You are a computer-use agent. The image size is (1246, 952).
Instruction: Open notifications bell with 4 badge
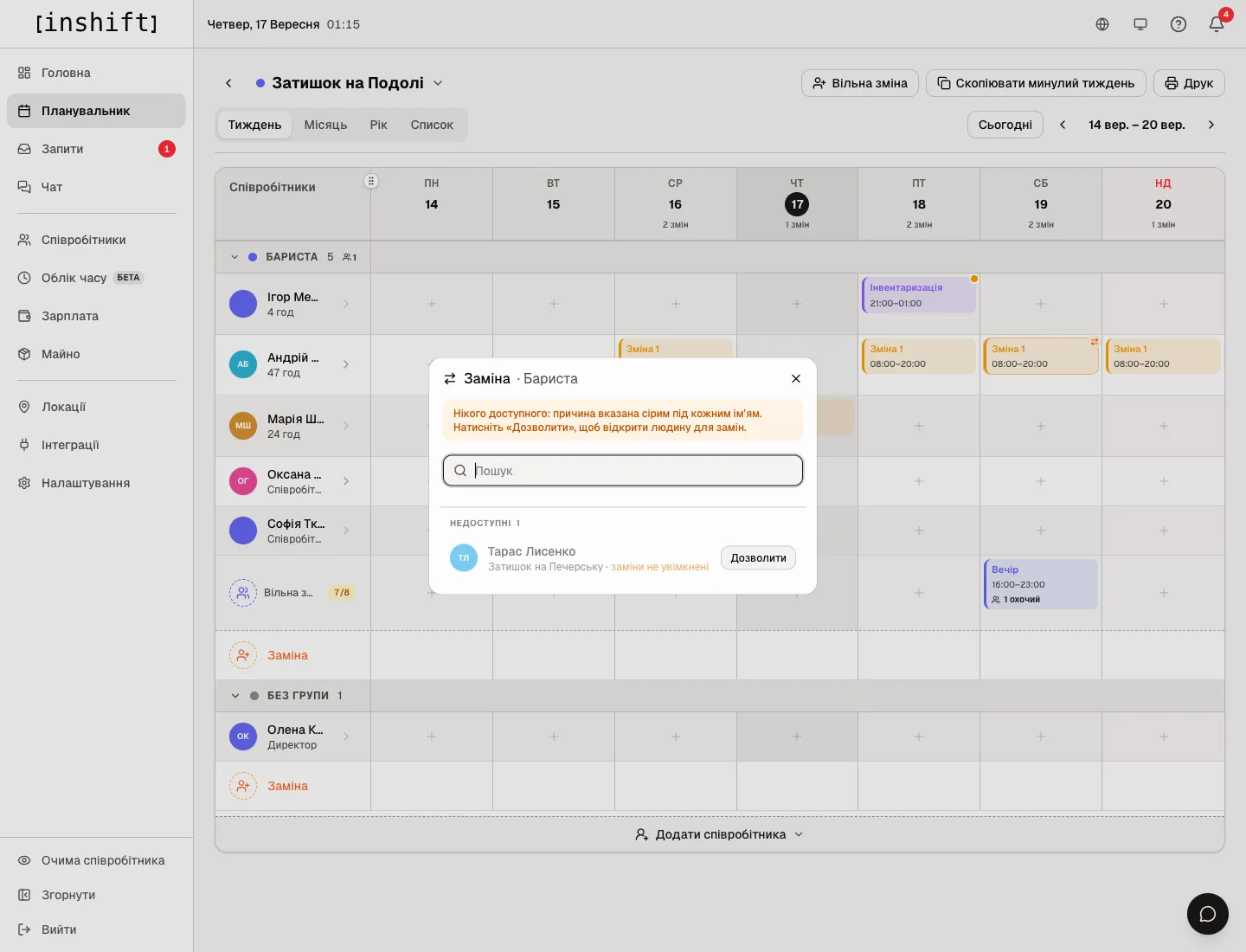click(1217, 24)
